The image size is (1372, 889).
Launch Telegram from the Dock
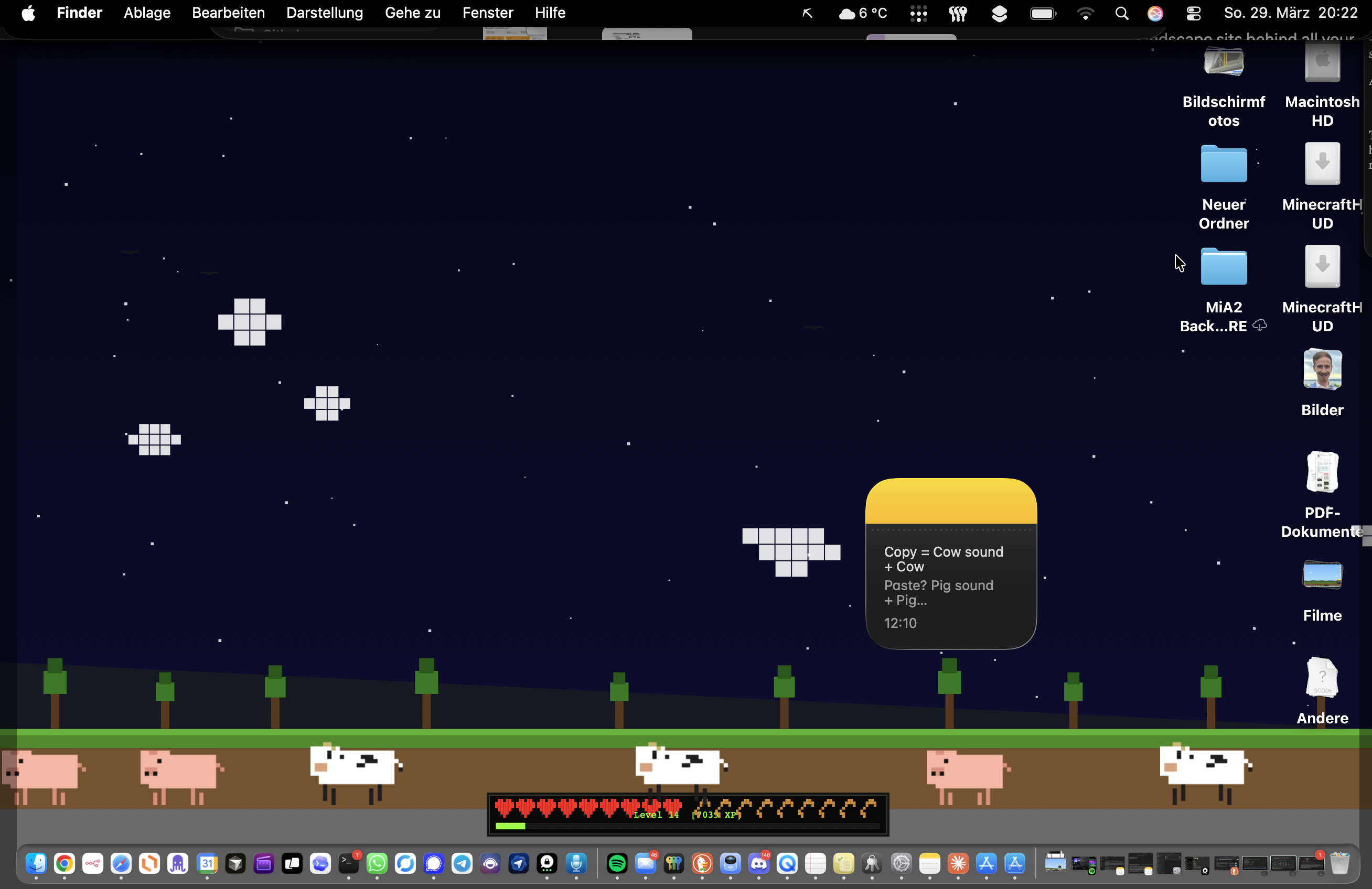tap(462, 863)
